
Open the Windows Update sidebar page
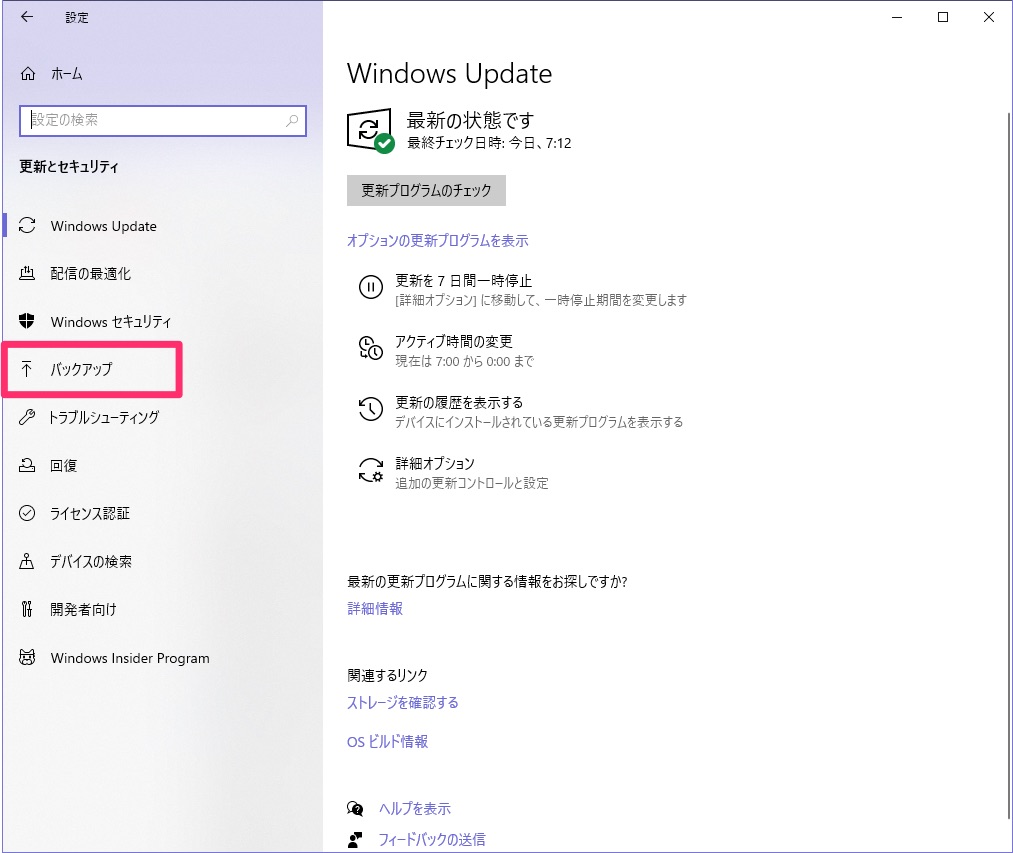coord(103,226)
